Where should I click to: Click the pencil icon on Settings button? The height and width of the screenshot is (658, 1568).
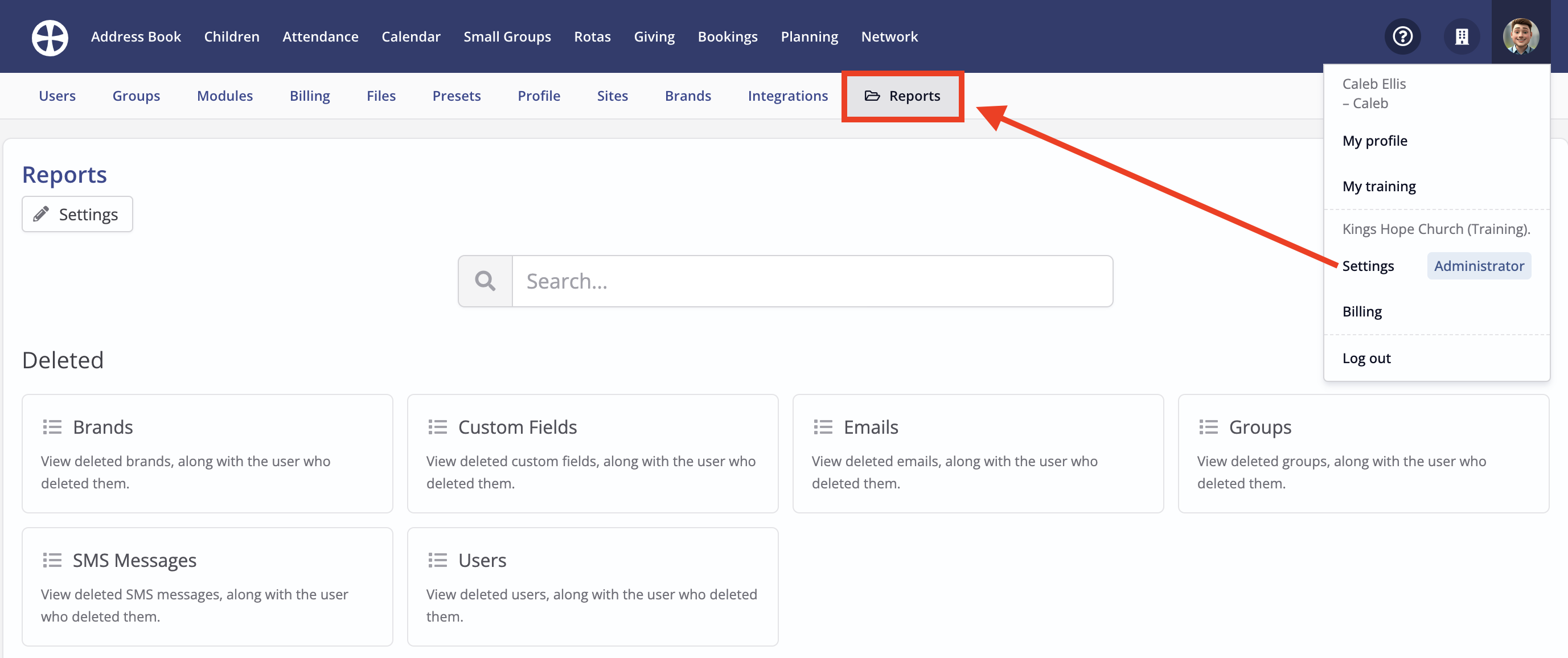coord(41,213)
